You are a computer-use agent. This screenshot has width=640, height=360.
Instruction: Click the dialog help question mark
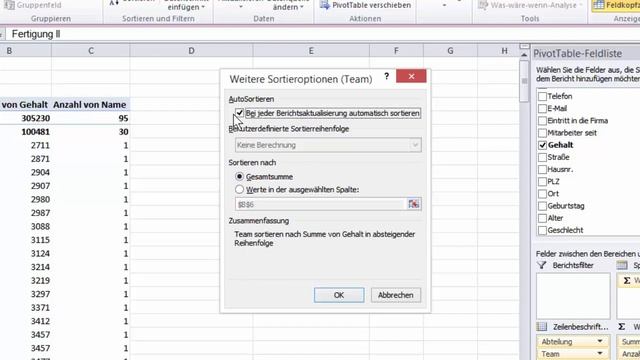386,76
